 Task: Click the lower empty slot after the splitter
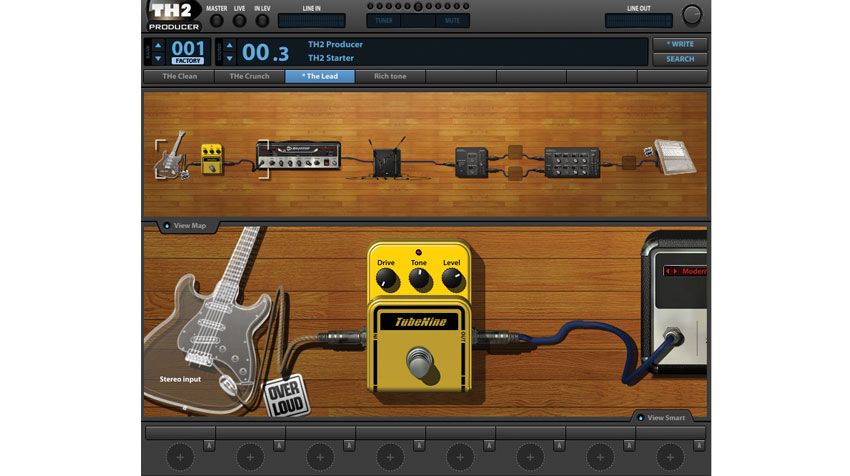(515, 173)
